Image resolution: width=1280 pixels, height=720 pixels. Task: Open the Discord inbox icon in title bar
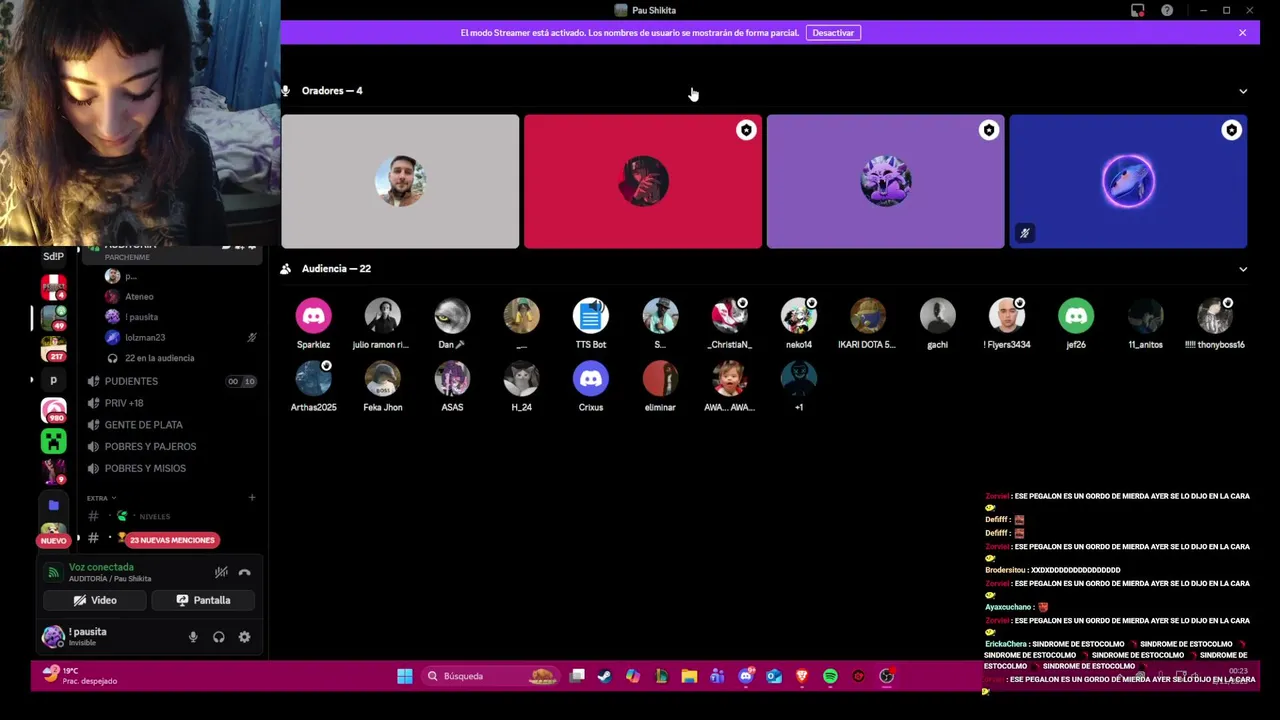(1138, 10)
